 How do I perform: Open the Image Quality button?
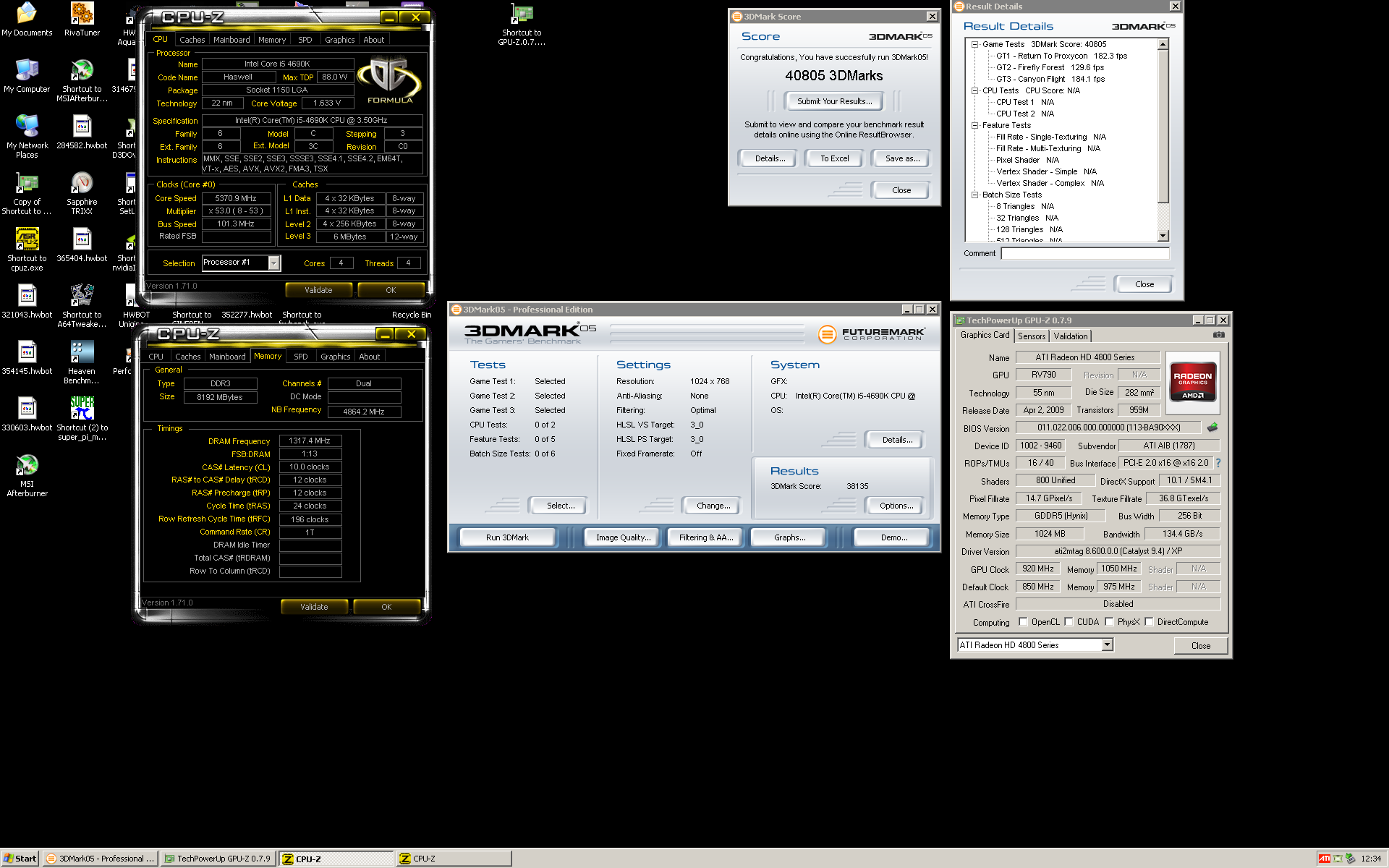point(624,537)
